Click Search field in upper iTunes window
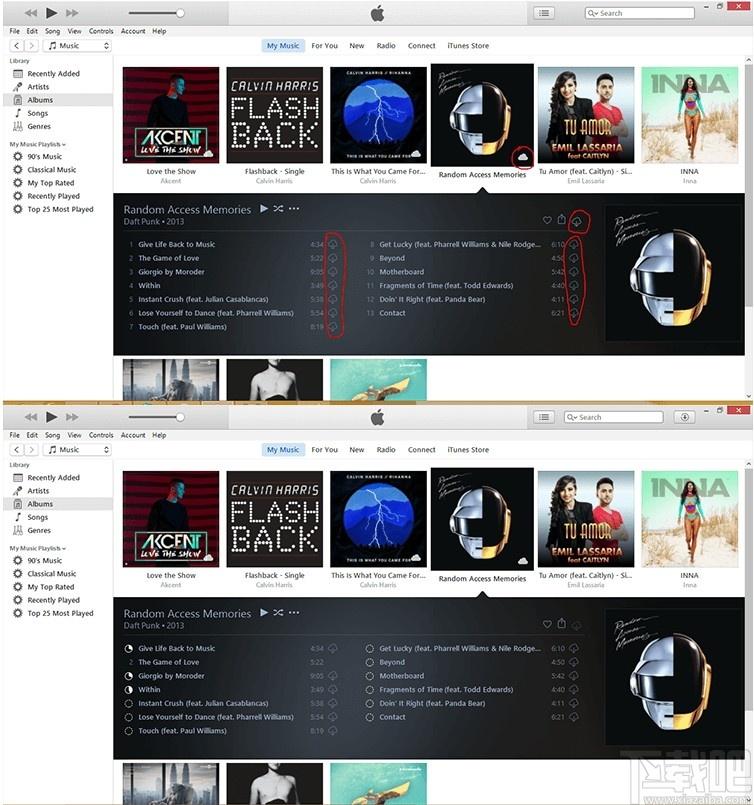Screen dimensions: 754x805 point(640,13)
